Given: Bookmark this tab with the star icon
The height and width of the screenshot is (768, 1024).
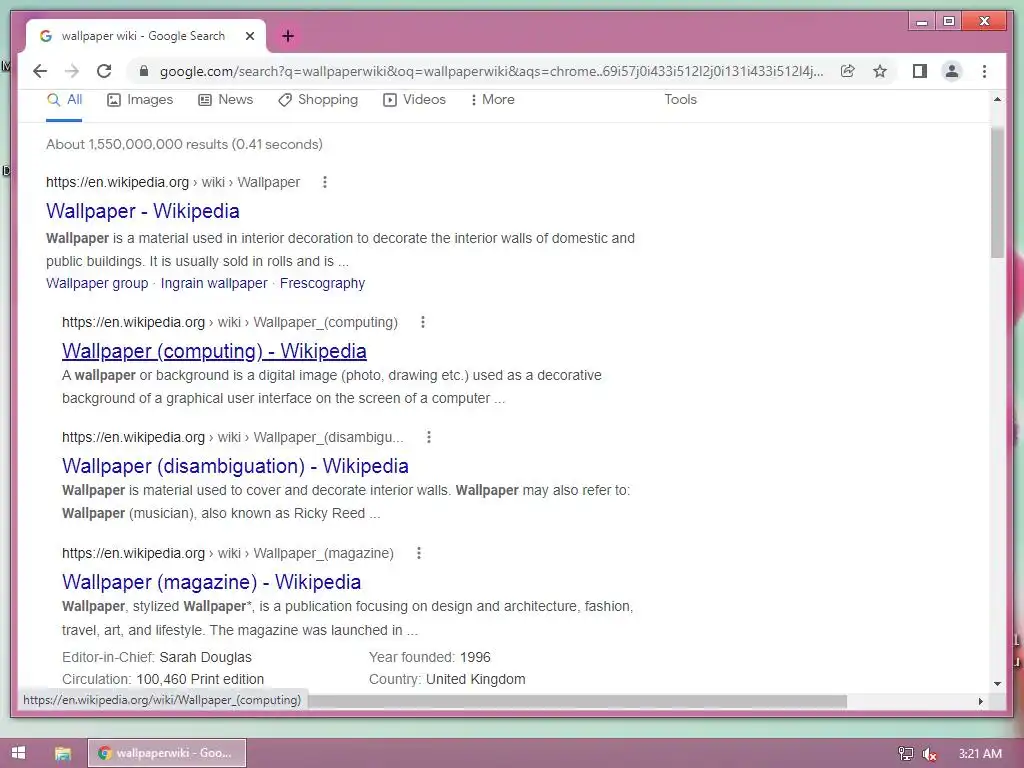Looking at the screenshot, I should 880,71.
